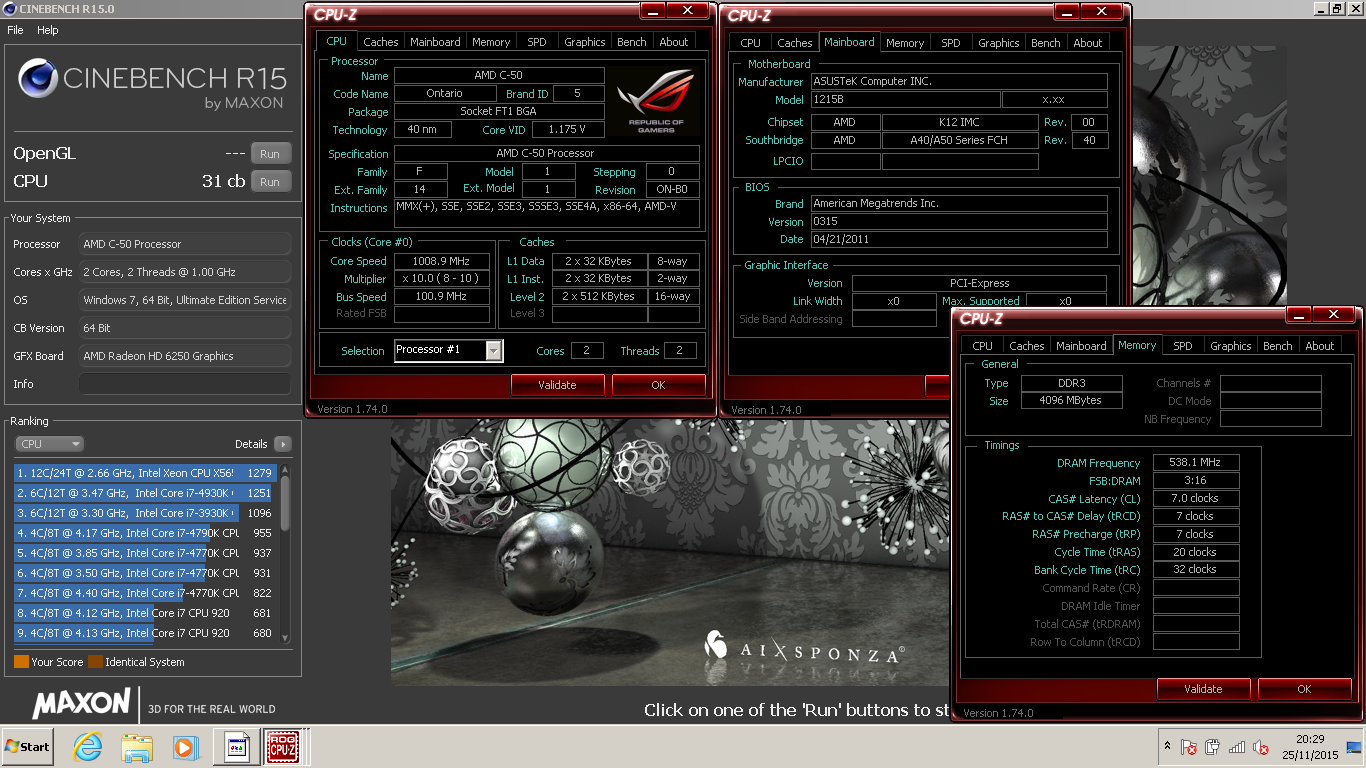Viewport: 1366px width, 768px height.
Task: Click the Cinebench title bar icon
Action: click(x=9, y=9)
